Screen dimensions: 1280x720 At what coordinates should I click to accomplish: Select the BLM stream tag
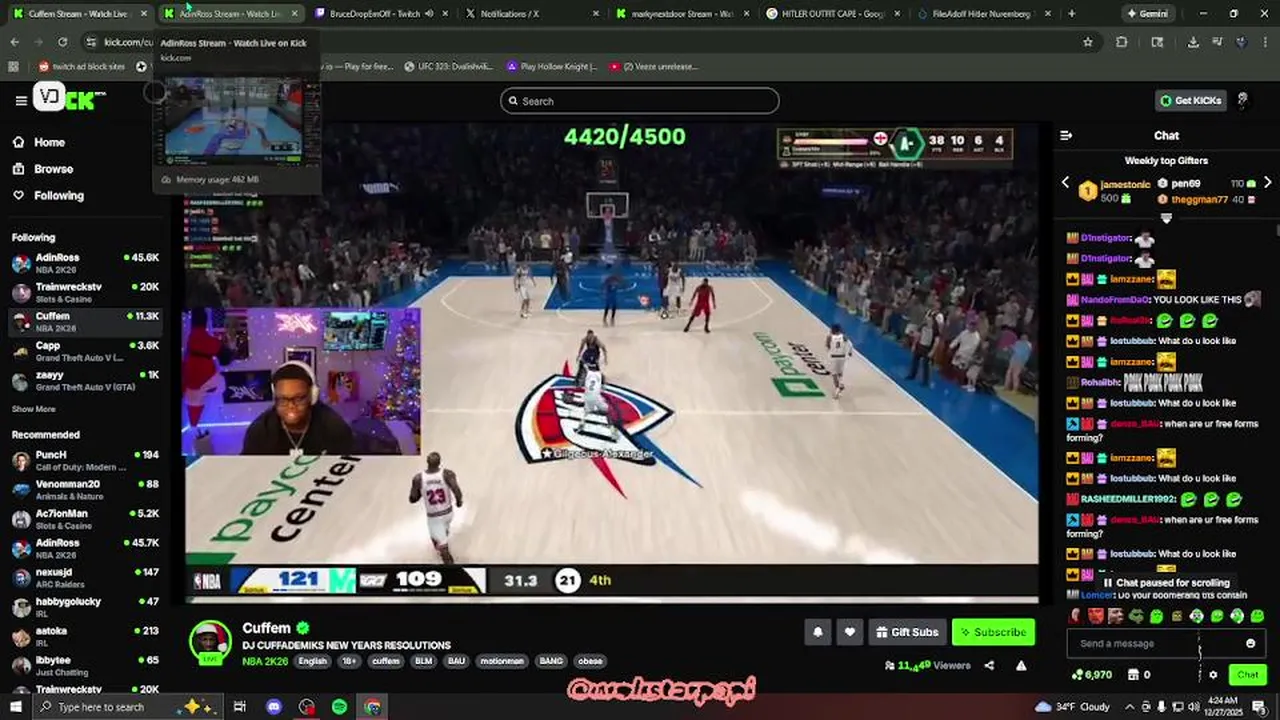pyautogui.click(x=421, y=661)
